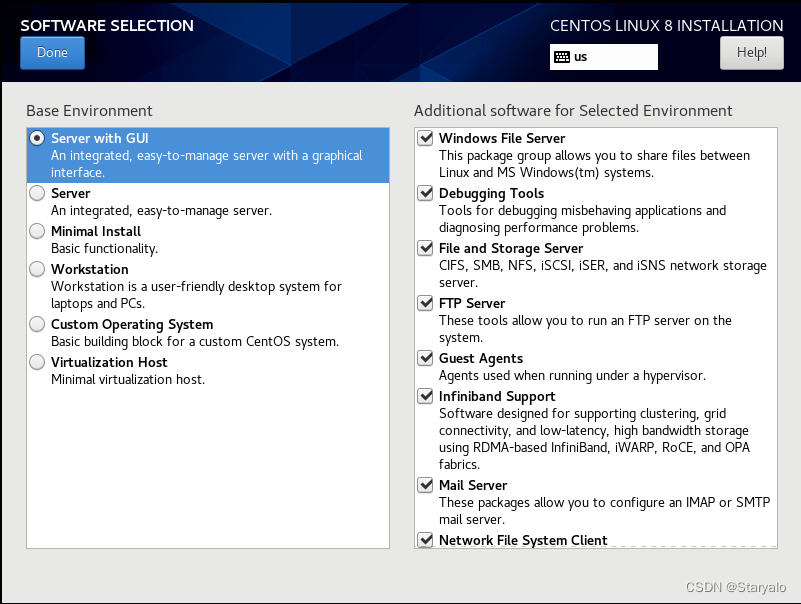Uncheck the Infiniband Support checkbox
This screenshot has width=801, height=604.
425,396
